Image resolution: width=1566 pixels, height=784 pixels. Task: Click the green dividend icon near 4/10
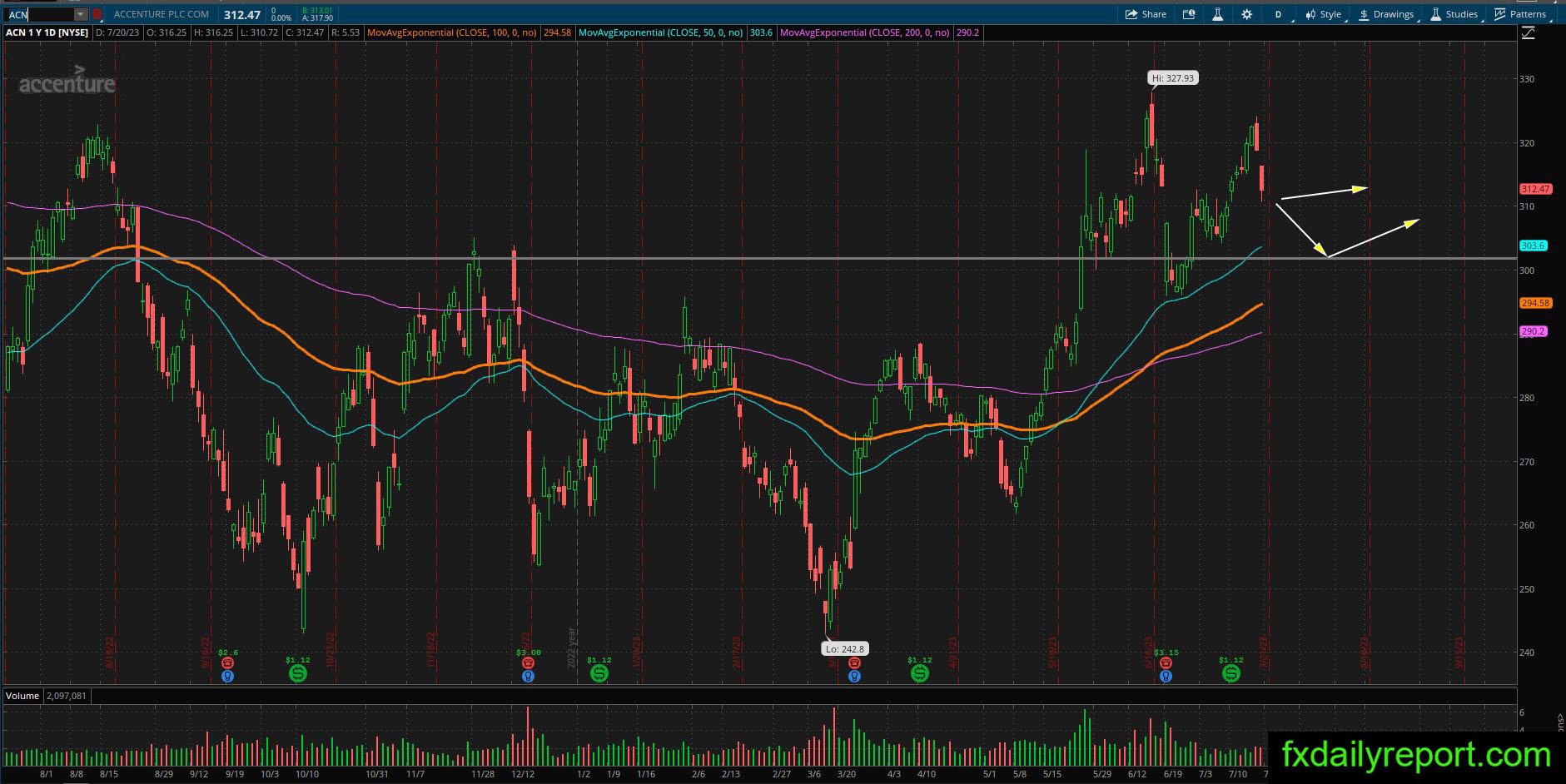[919, 673]
